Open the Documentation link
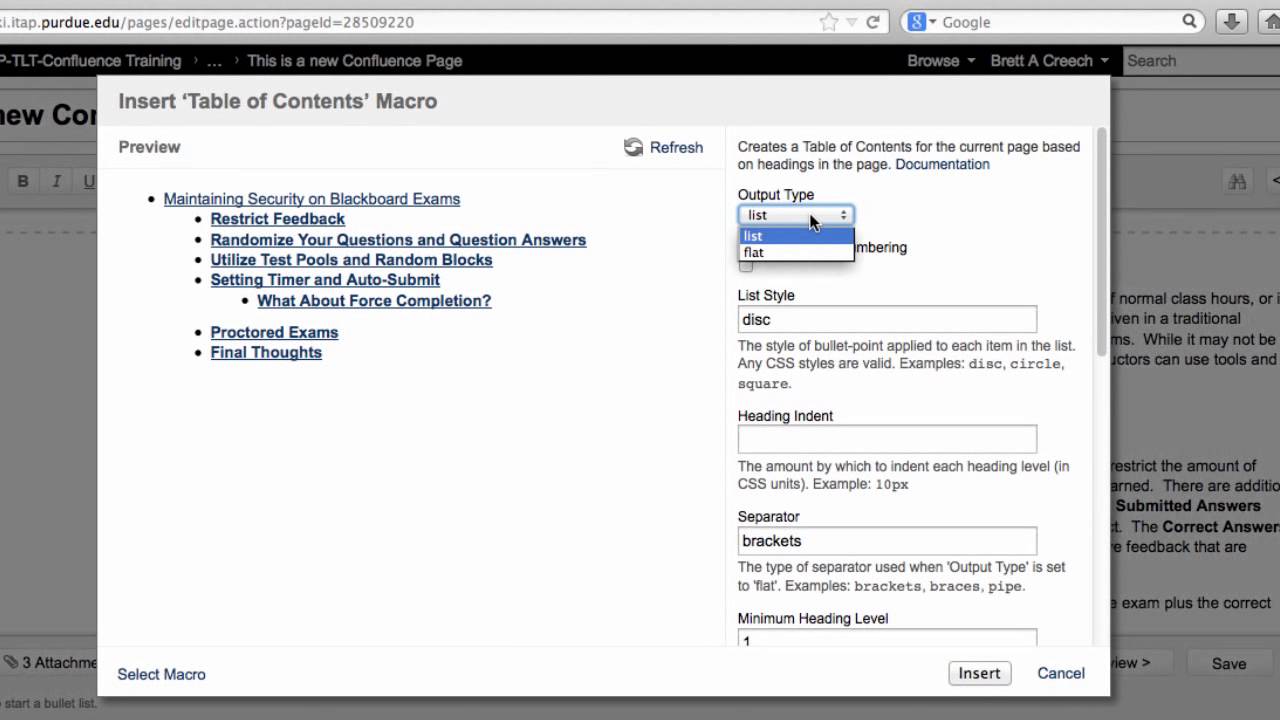This screenshot has height=720, width=1280. (x=942, y=164)
